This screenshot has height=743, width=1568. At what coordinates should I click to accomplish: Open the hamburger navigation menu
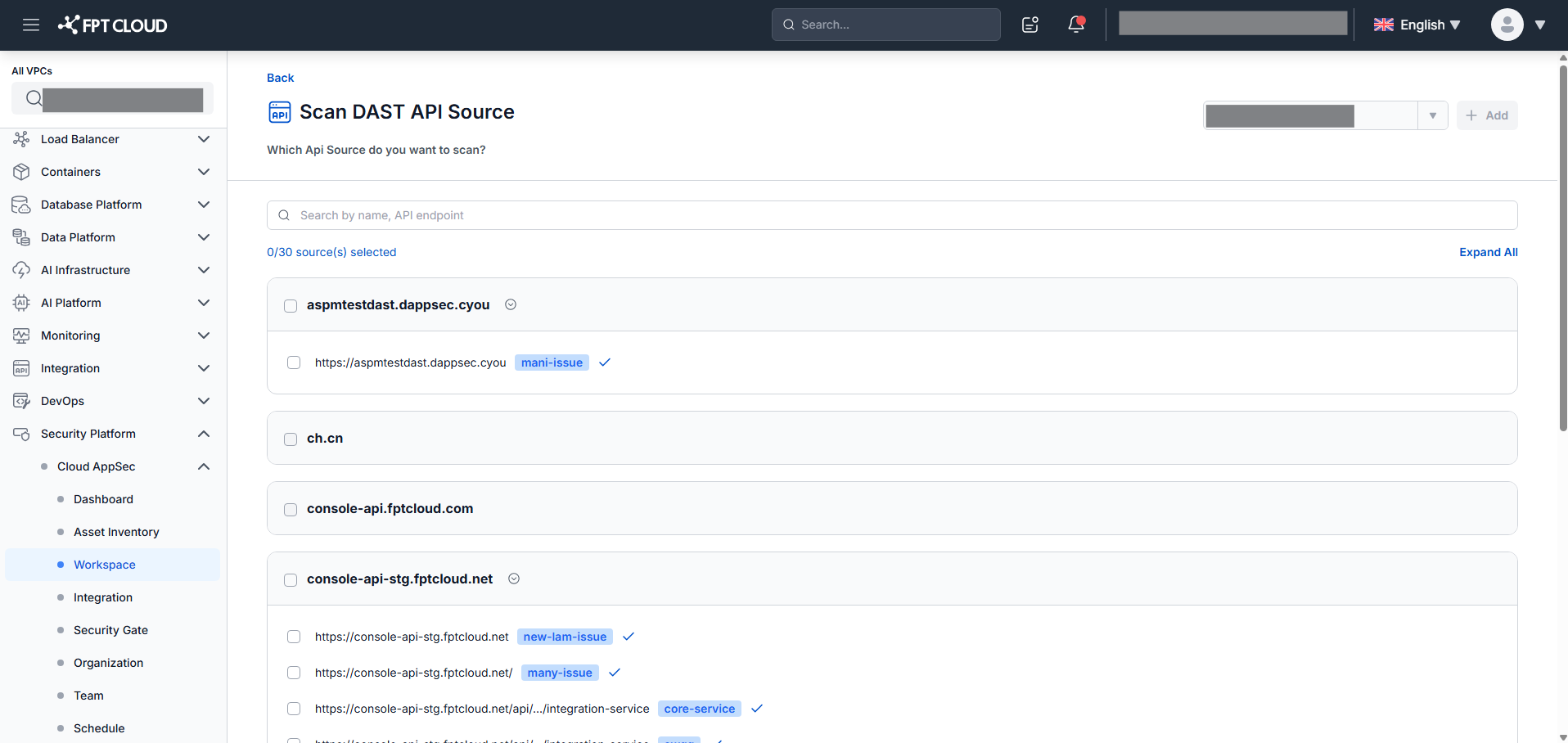tap(31, 25)
